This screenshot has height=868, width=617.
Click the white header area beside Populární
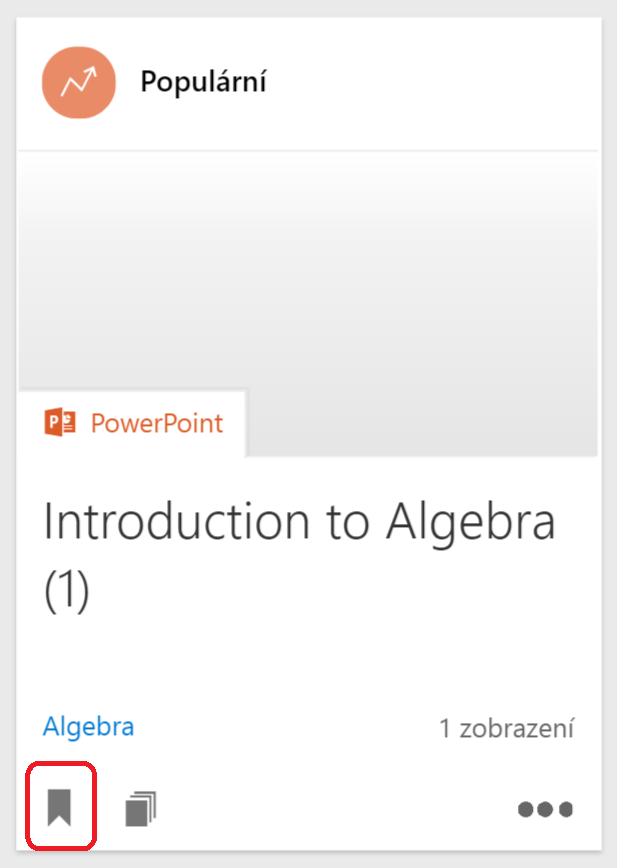click(430, 82)
